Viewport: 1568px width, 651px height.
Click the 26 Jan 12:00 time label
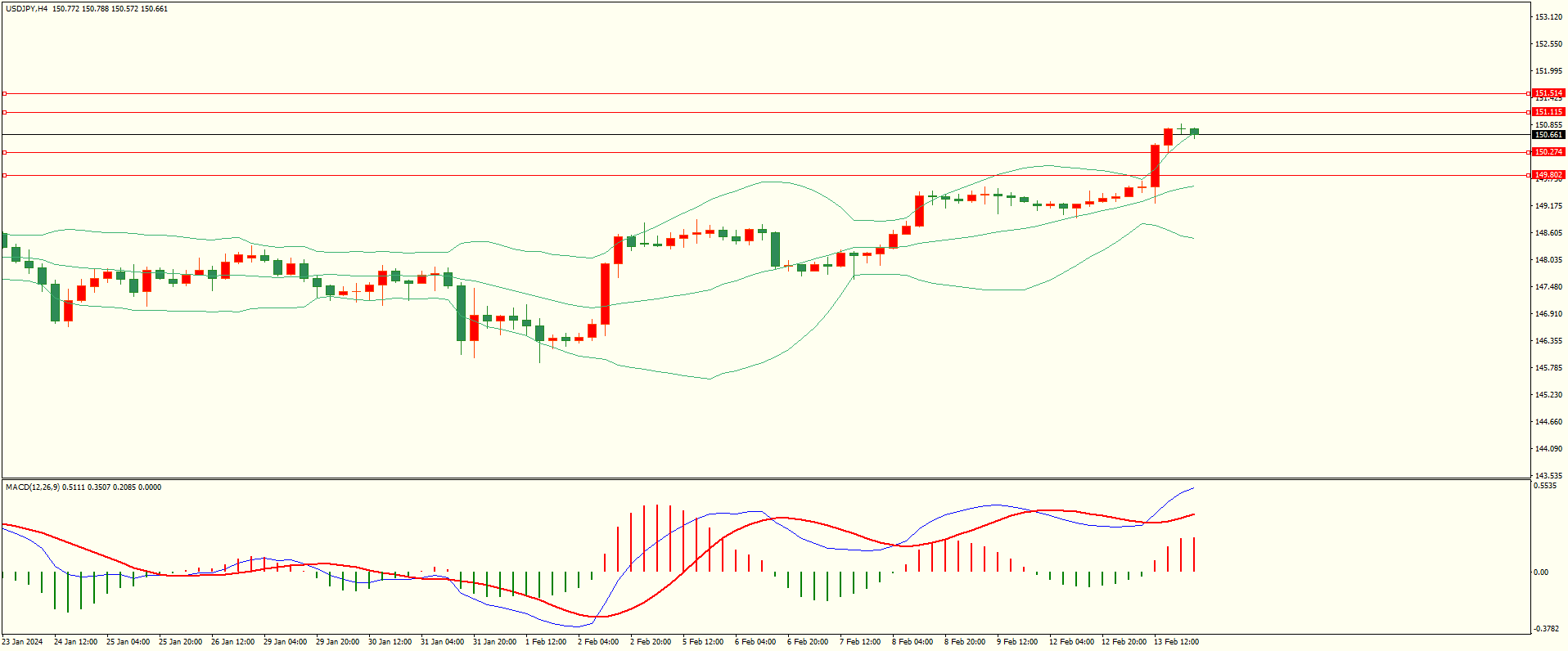pyautogui.click(x=232, y=642)
